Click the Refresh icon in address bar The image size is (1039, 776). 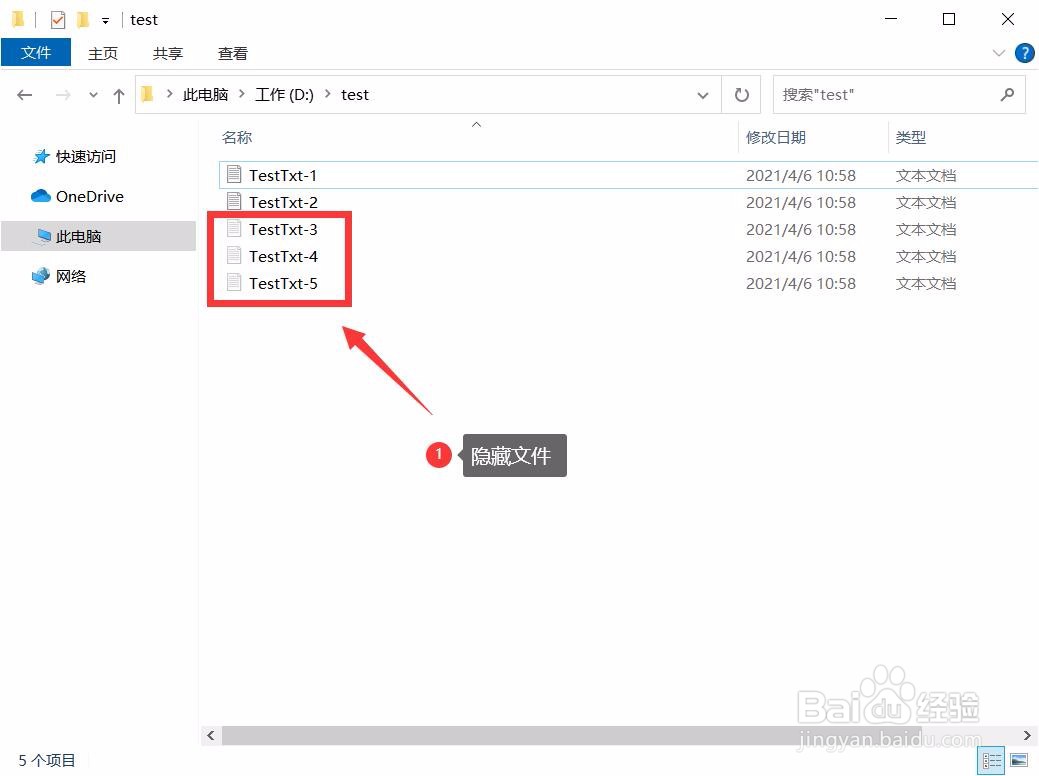741,94
